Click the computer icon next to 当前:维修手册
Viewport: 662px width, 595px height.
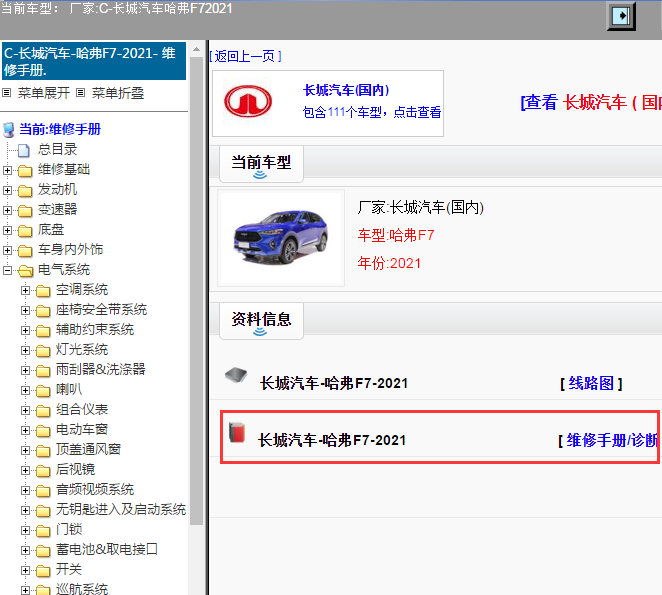coord(9,130)
